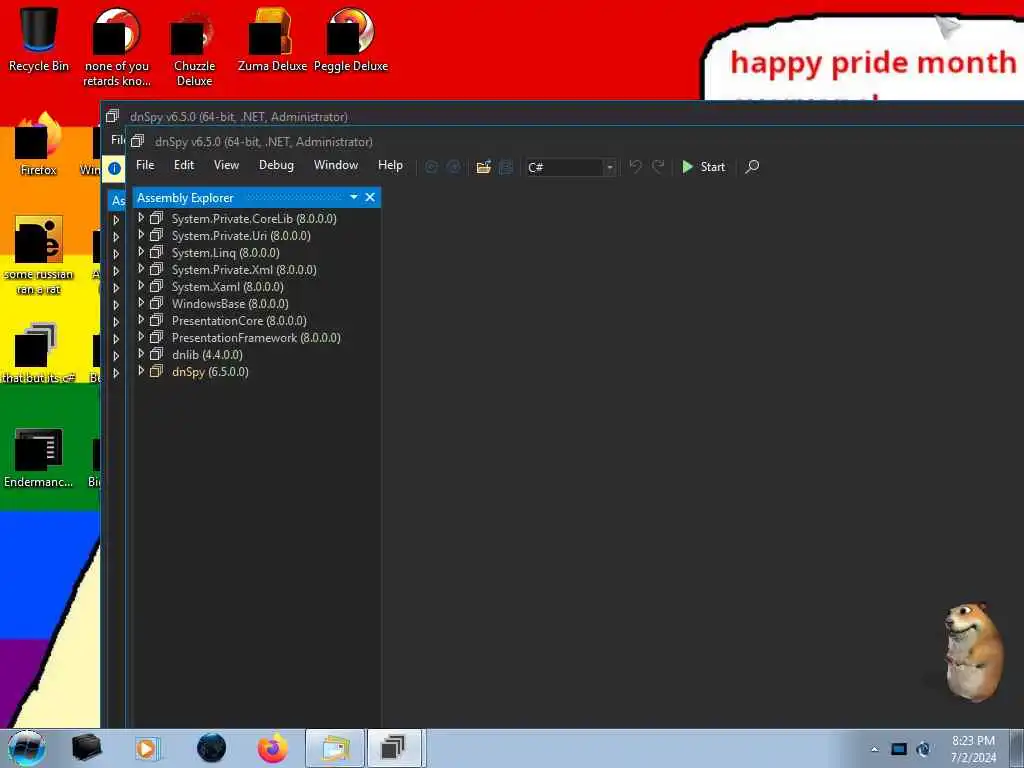Show hidden tray icons arrow
The width and height of the screenshot is (1024, 768).
point(875,749)
